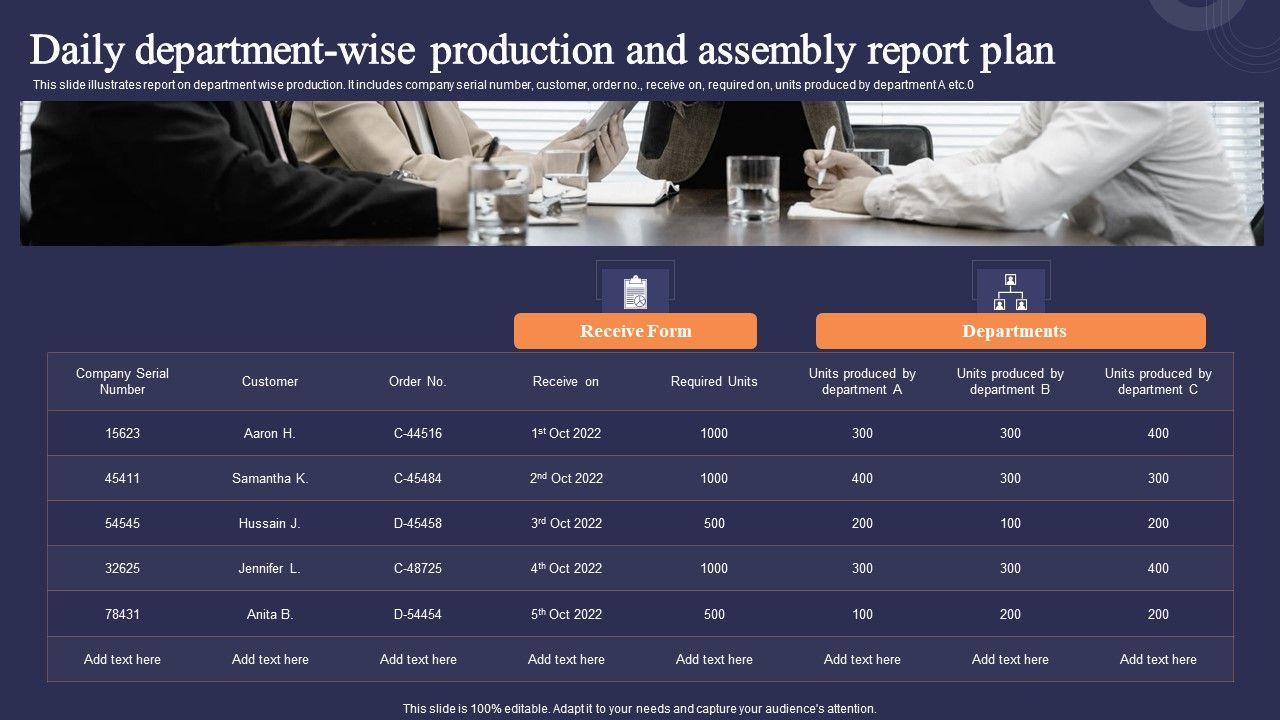The height and width of the screenshot is (720, 1280).
Task: Click department C value 400 for Jennifer L.
Action: tap(1158, 568)
